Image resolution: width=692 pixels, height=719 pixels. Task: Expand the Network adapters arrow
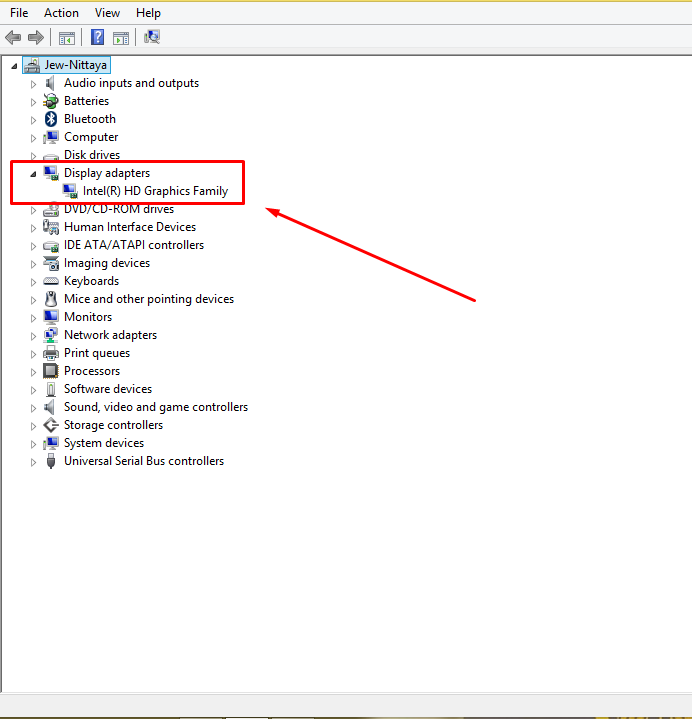click(33, 336)
